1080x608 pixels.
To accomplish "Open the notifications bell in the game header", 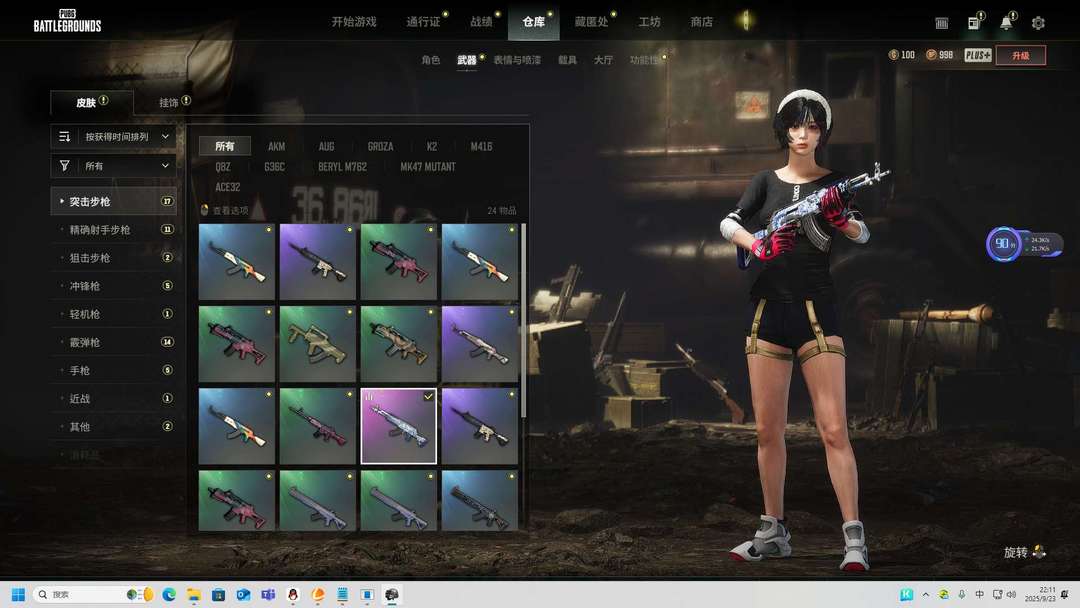I will tap(1006, 23).
